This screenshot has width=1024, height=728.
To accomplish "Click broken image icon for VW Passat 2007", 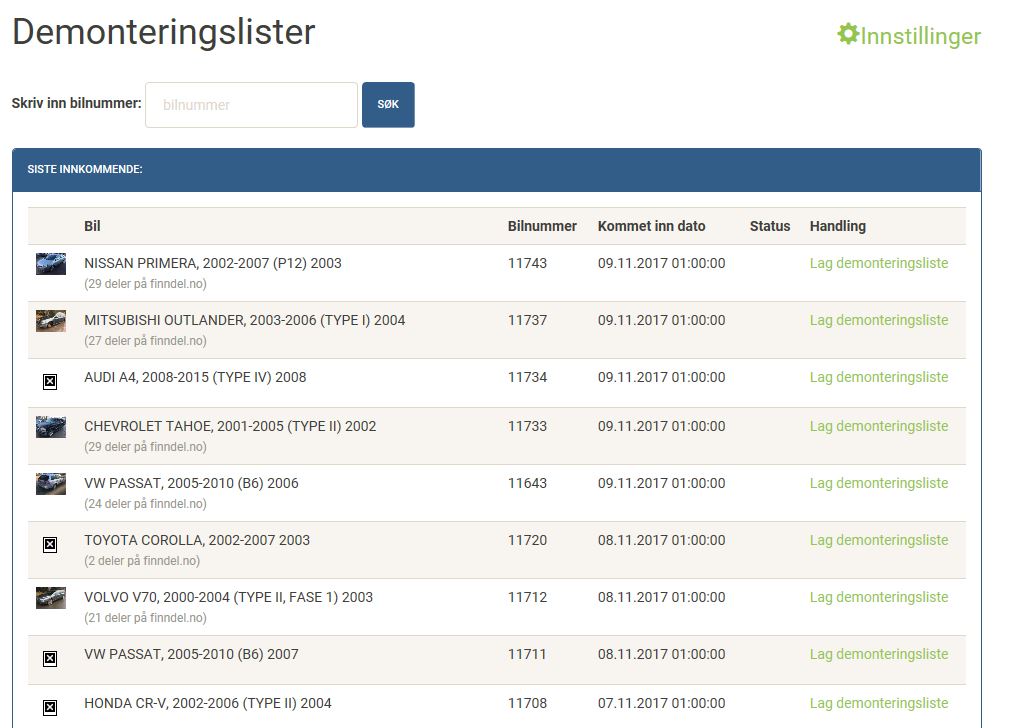I will [50, 659].
